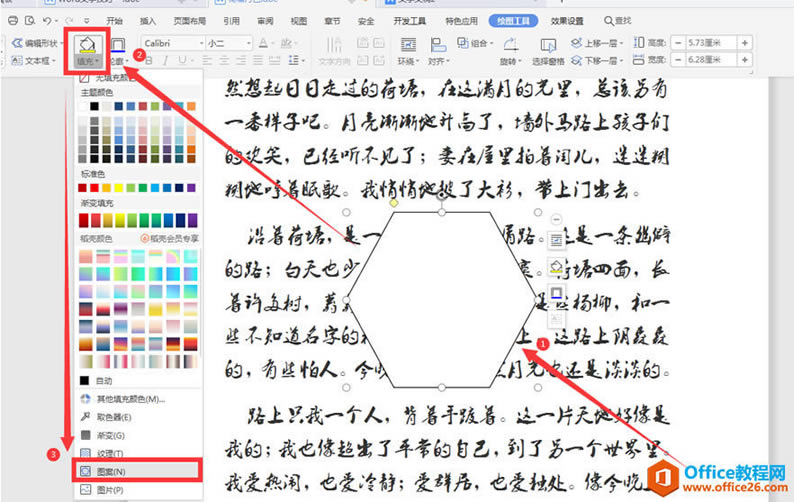The image size is (794, 502).
Task: Open the selection pane 选择窗格
Action: tap(548, 51)
